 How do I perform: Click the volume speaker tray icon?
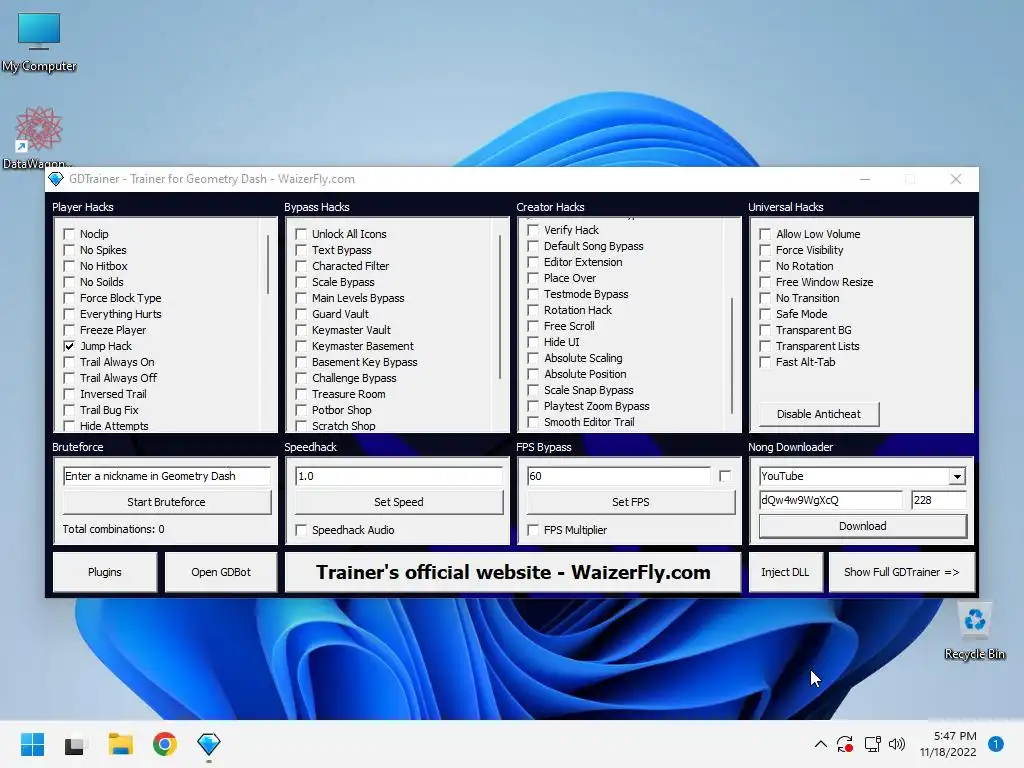click(x=897, y=744)
